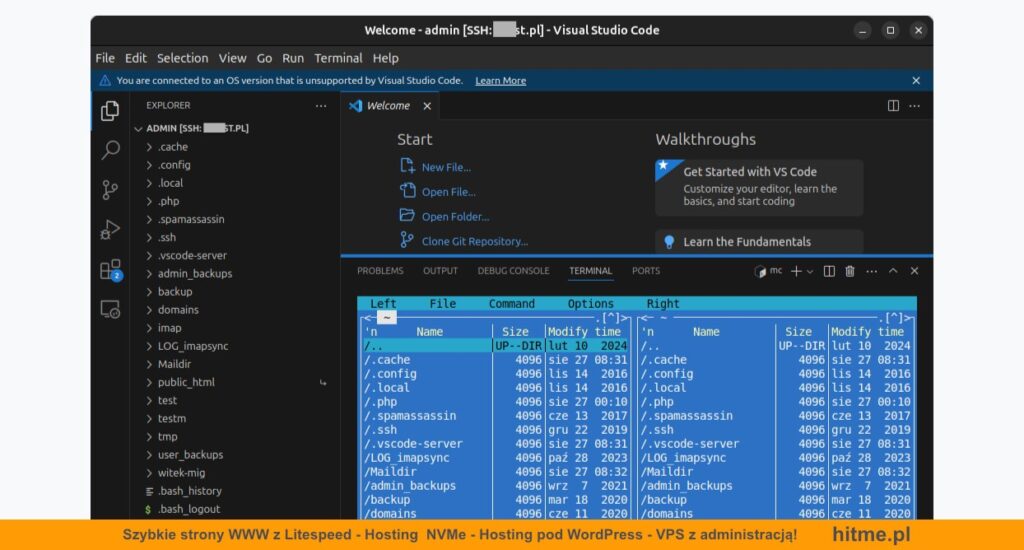This screenshot has width=1024, height=550.
Task: Open the Left menu in Midnight Commander
Action: pos(383,304)
